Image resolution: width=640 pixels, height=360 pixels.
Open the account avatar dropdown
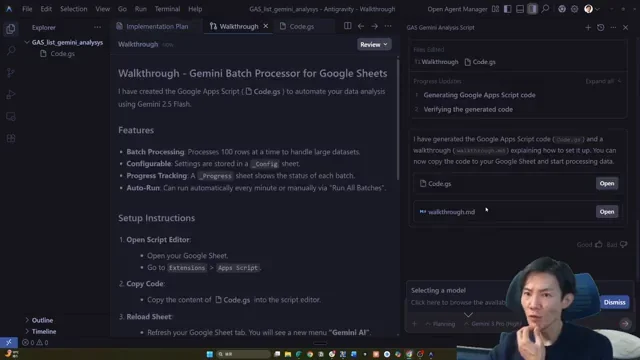point(591,9)
